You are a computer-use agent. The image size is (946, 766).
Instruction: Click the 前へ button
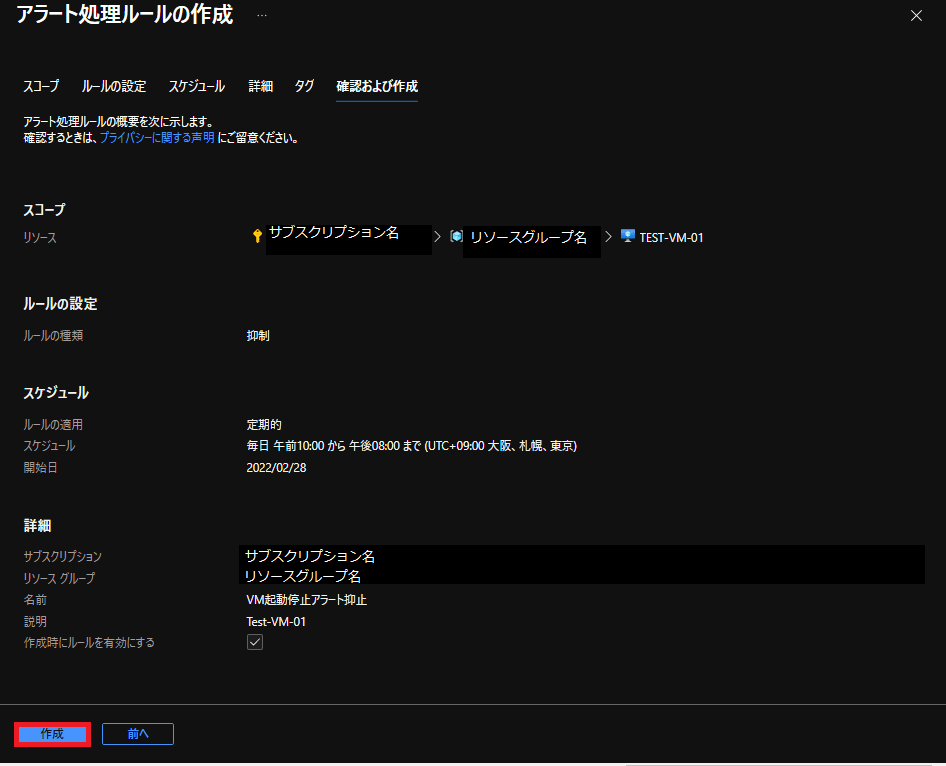click(x=138, y=734)
